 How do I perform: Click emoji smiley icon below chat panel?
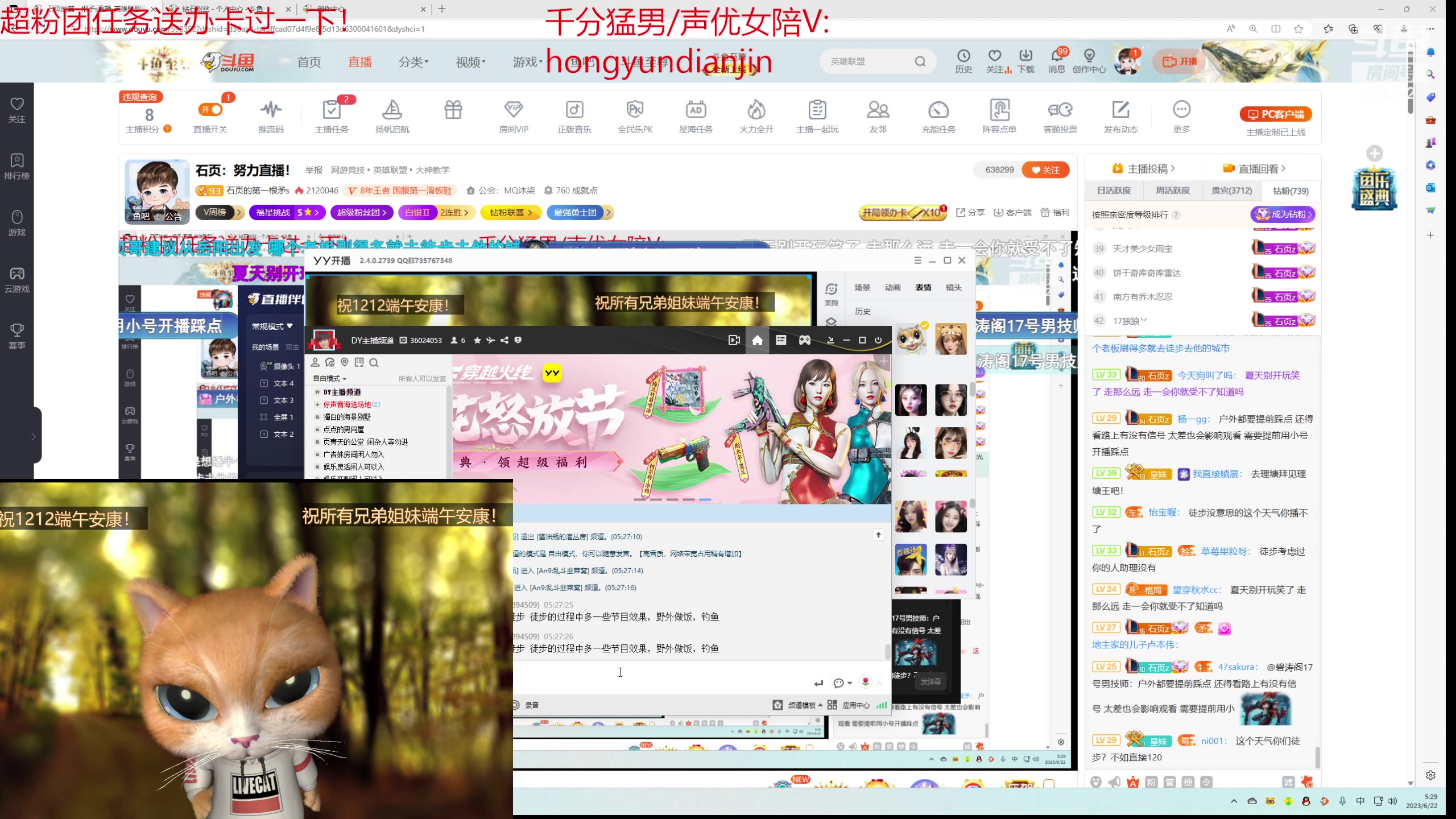click(1096, 782)
